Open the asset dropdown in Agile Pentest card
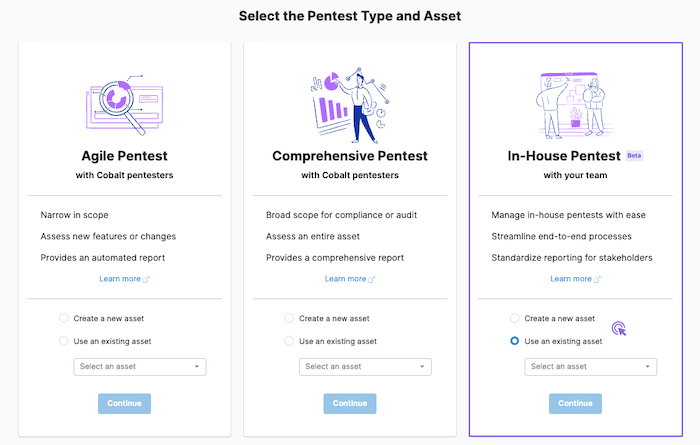This screenshot has width=700, height=445. (x=140, y=367)
